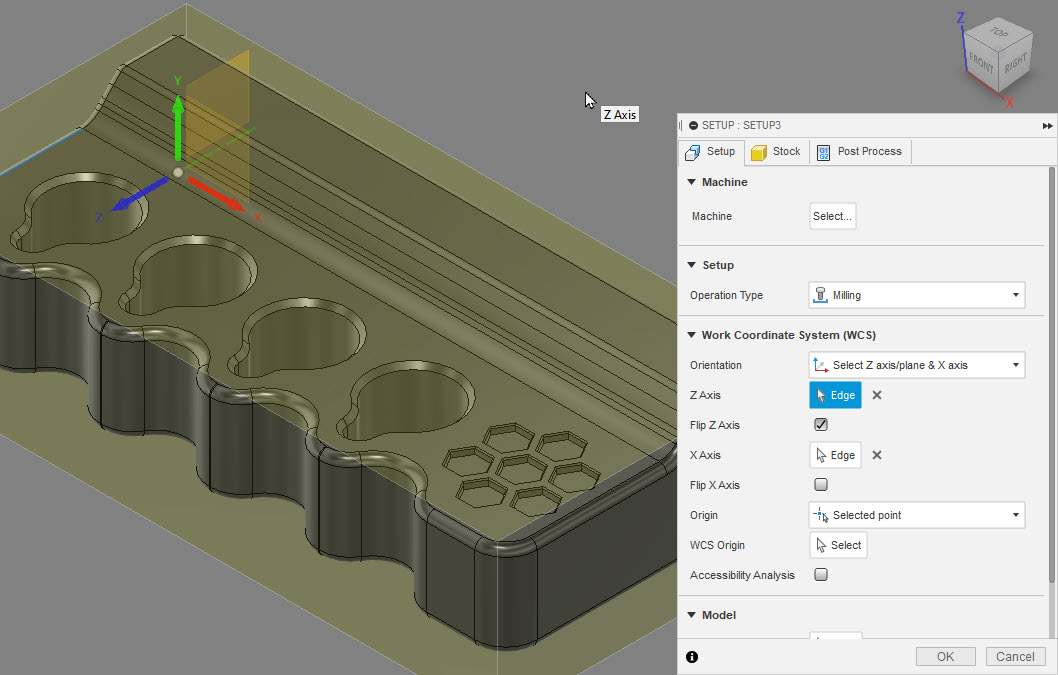Switch to the Stock tab
The image size is (1058, 675).
tap(776, 151)
